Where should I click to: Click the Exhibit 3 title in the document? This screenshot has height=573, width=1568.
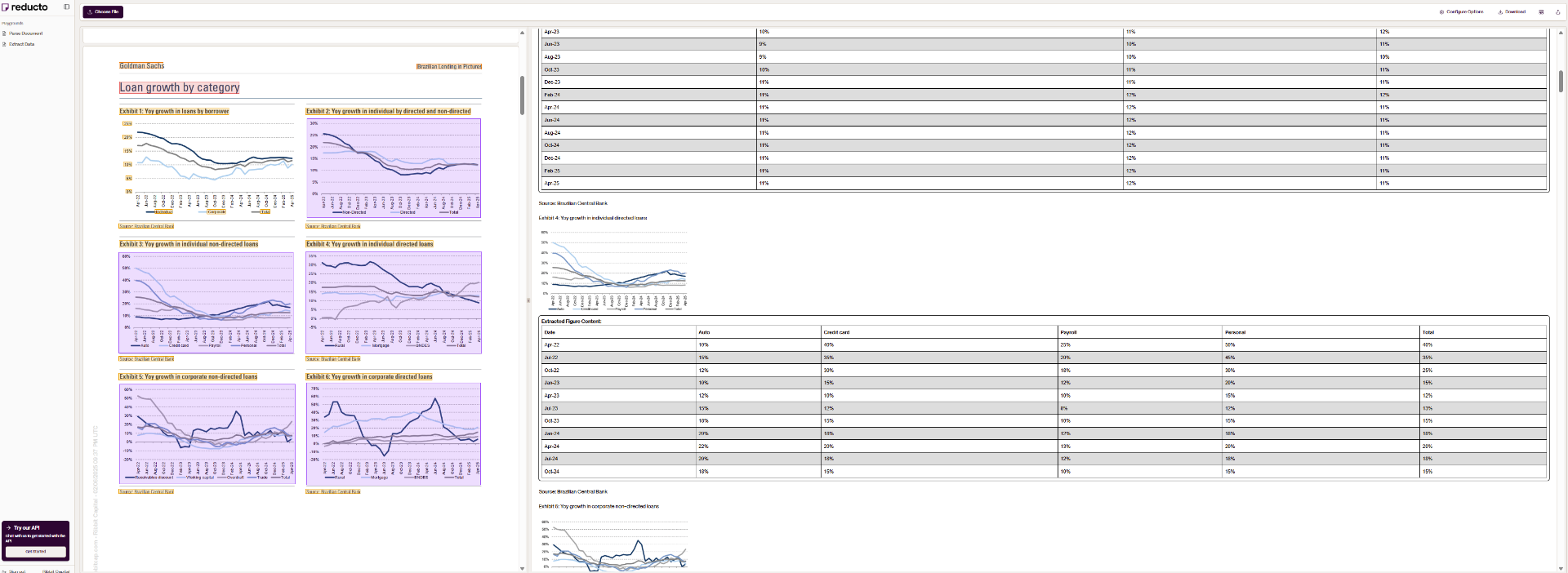189,244
